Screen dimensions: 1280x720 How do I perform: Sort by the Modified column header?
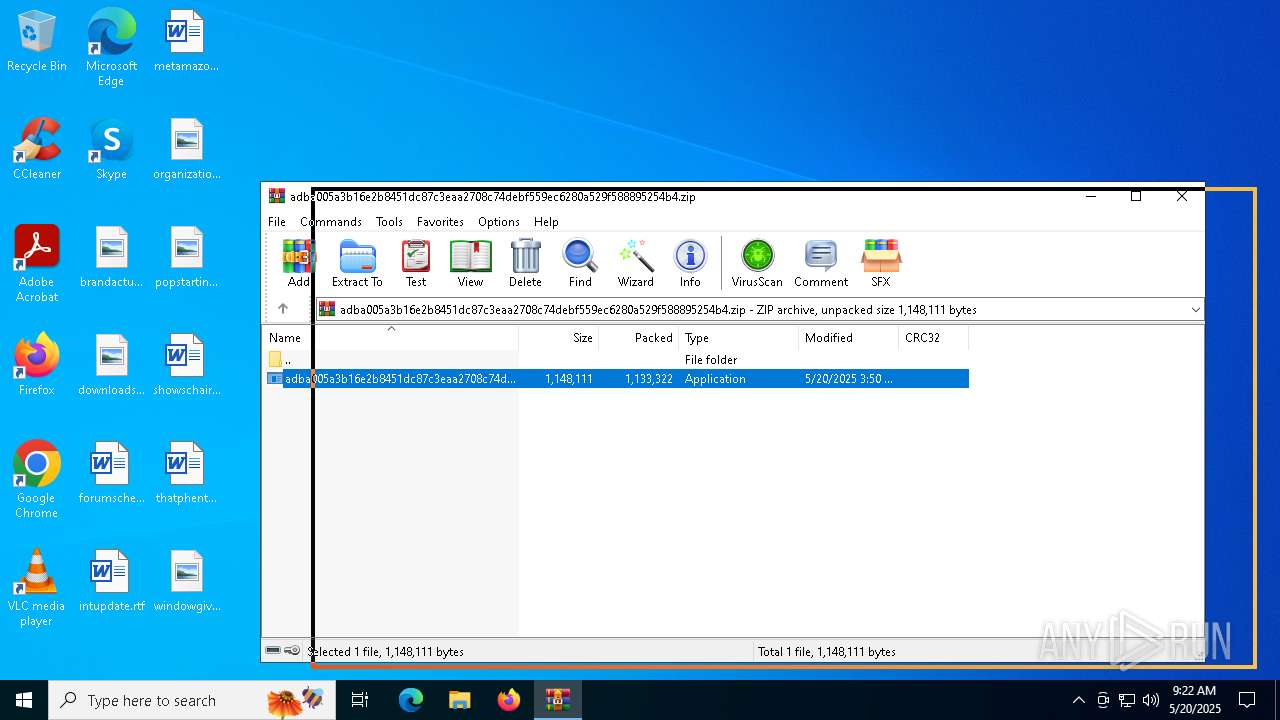849,338
